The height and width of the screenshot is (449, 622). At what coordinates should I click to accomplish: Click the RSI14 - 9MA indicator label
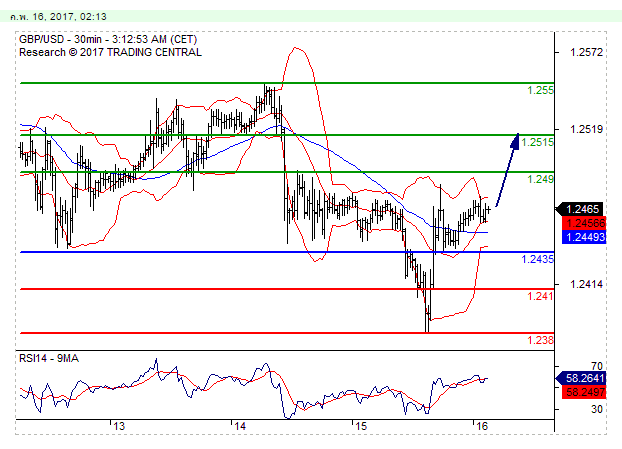tap(49, 359)
